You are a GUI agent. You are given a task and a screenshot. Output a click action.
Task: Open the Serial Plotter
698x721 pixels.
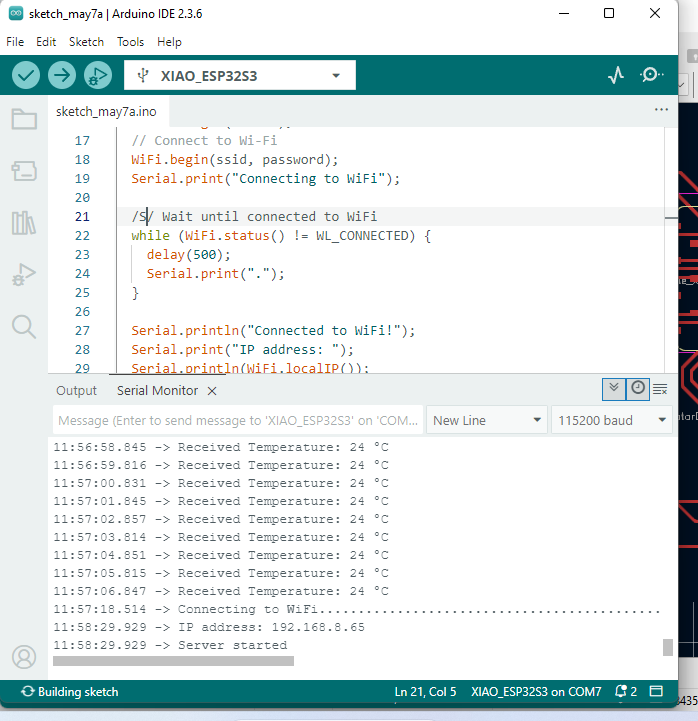[x=616, y=74]
